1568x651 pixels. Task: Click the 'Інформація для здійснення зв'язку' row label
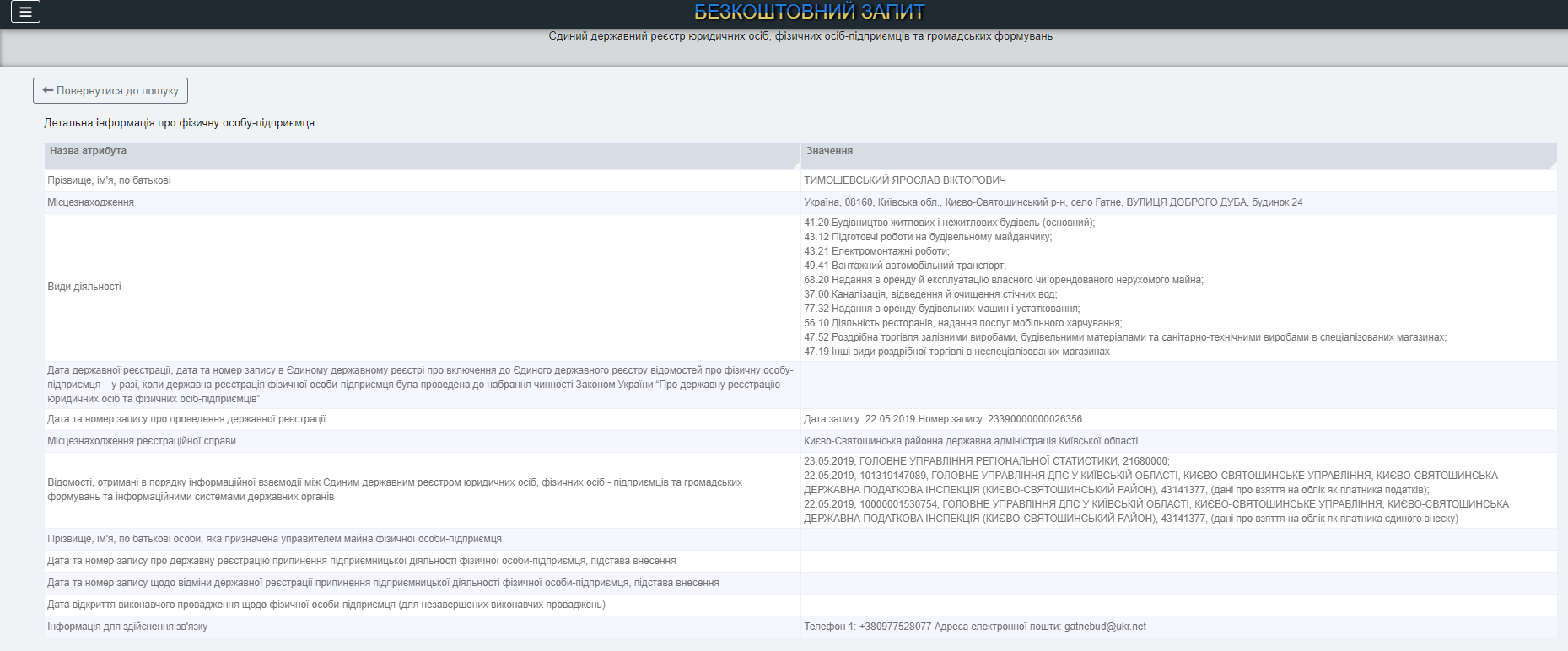[127, 627]
